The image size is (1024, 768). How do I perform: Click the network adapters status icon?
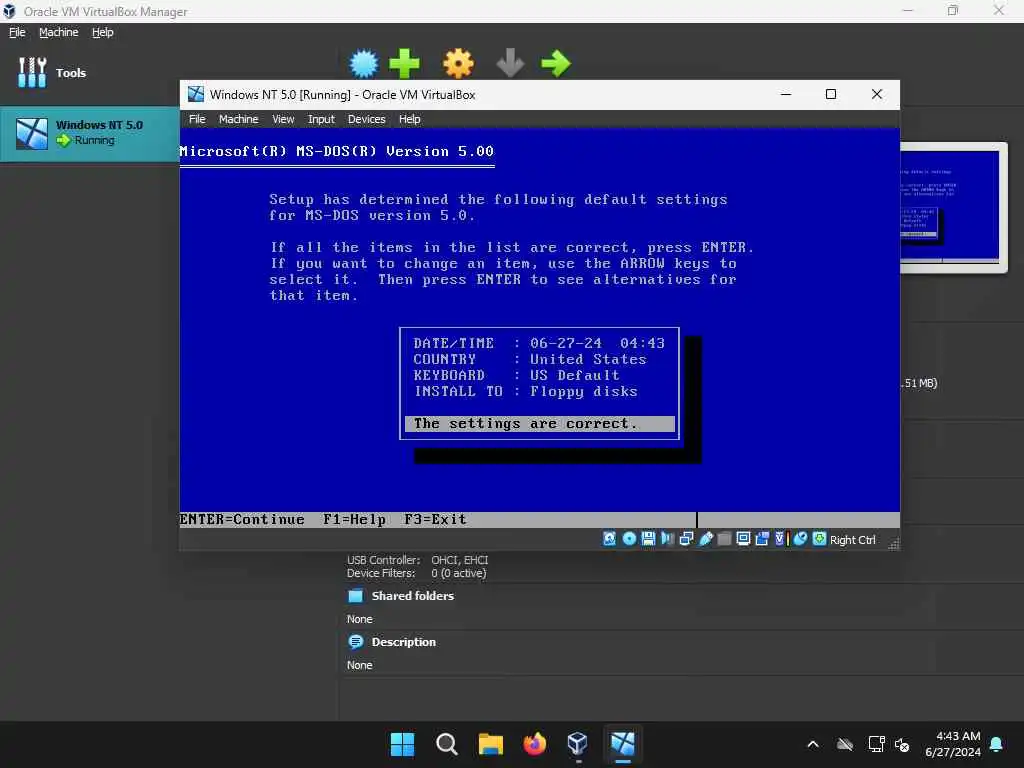[686, 539]
